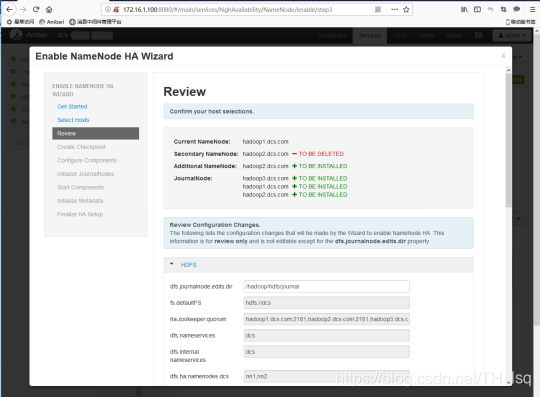
Task: Click the Initialize Metadata step
Action: click(80, 201)
